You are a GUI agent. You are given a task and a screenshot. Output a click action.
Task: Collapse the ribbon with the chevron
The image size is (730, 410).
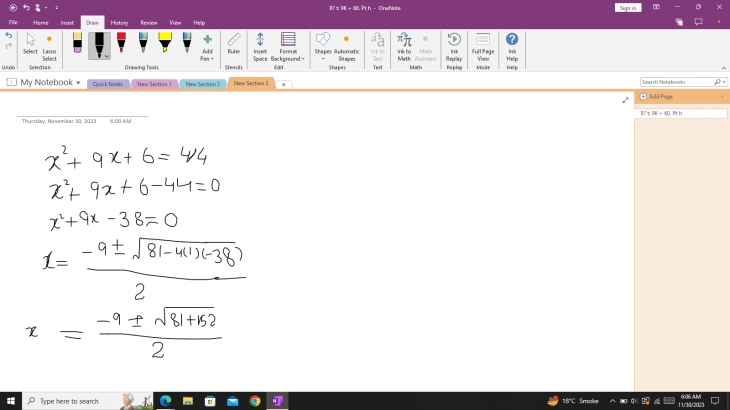coord(723,68)
